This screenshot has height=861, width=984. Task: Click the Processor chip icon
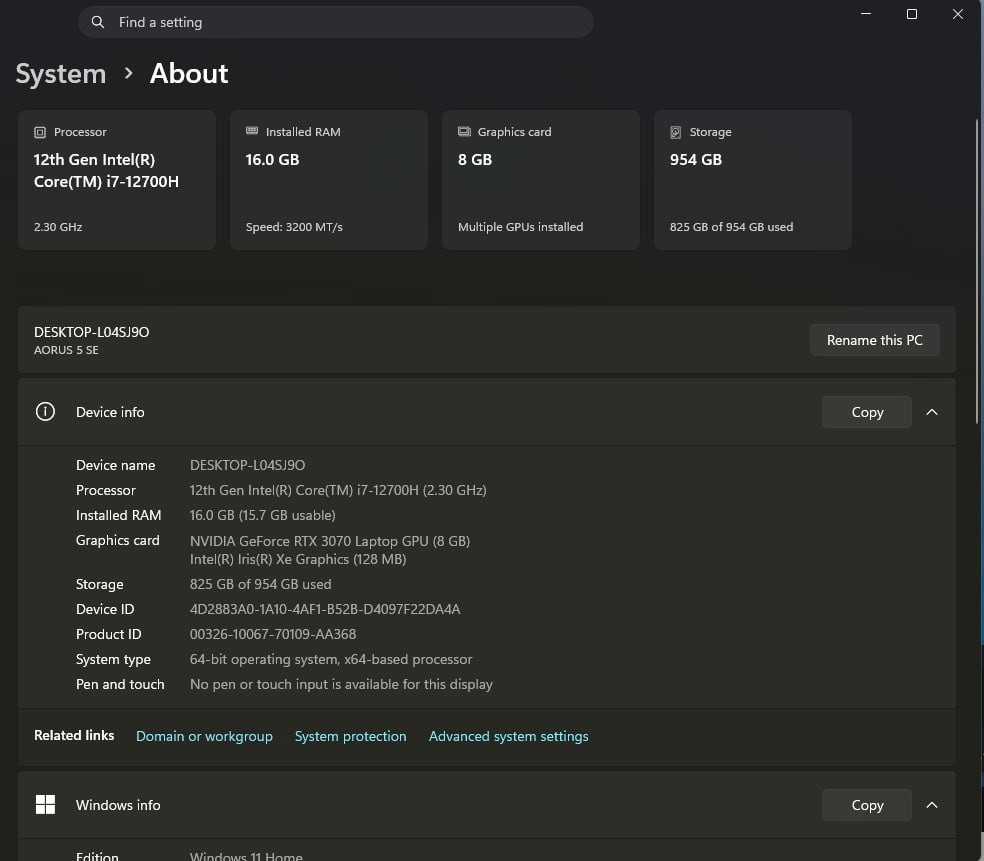(x=40, y=132)
